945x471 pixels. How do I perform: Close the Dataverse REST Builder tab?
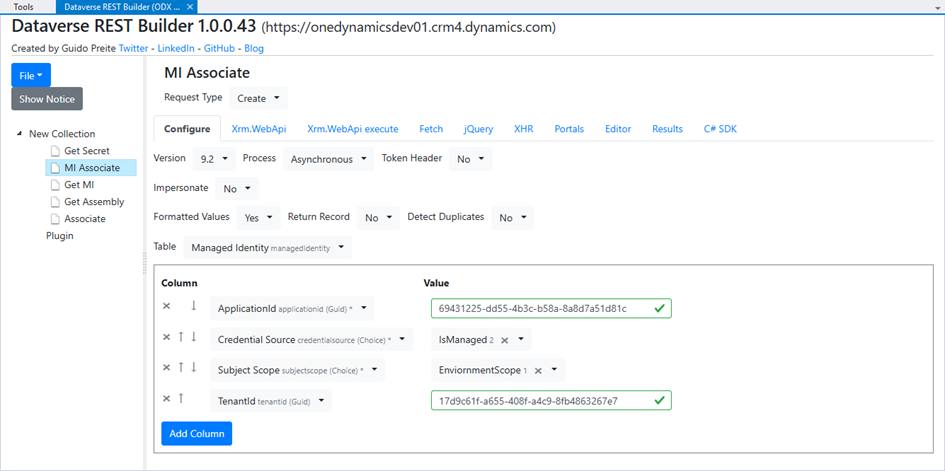[x=190, y=7]
